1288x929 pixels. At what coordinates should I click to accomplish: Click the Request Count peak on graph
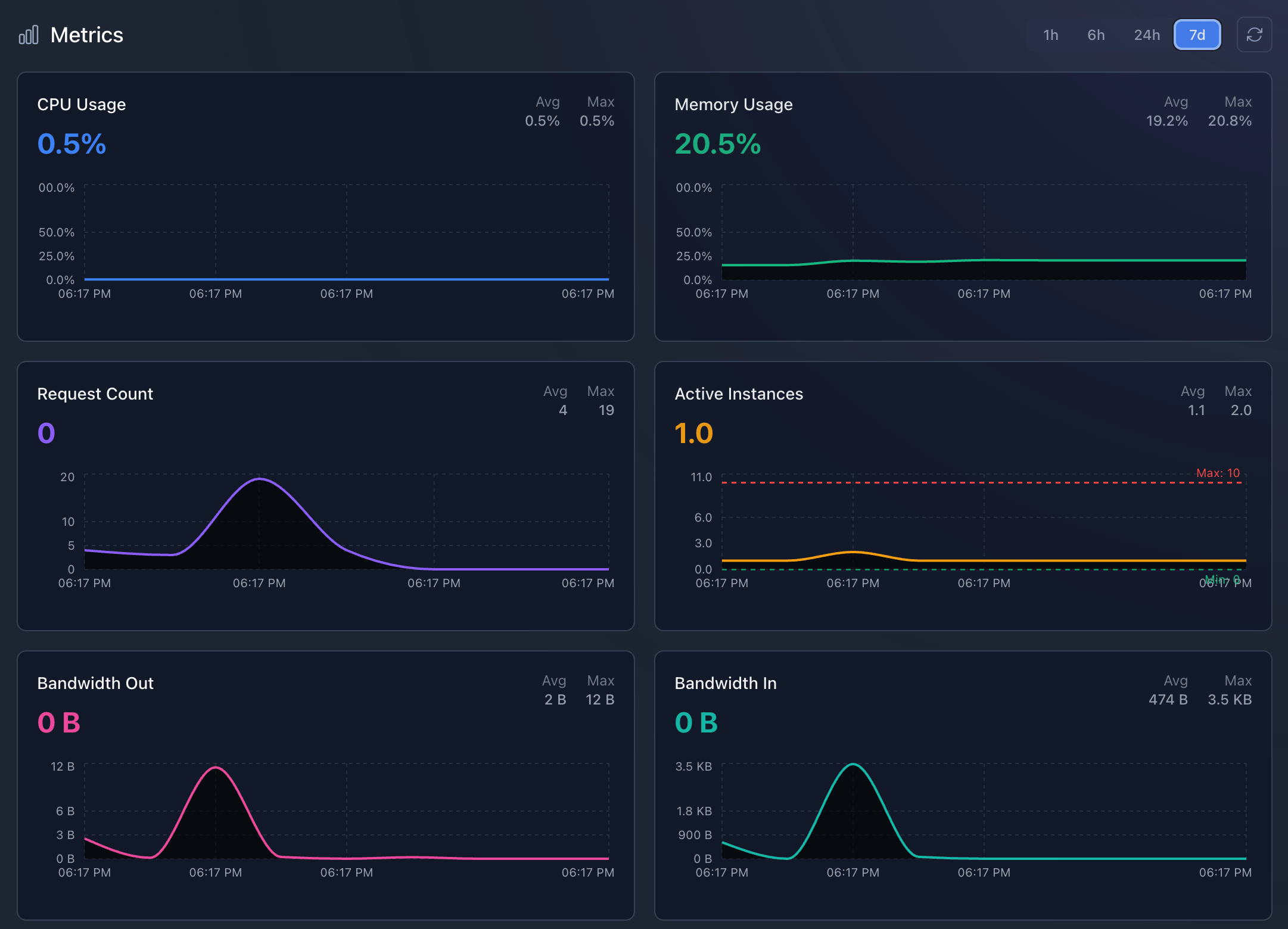259,478
